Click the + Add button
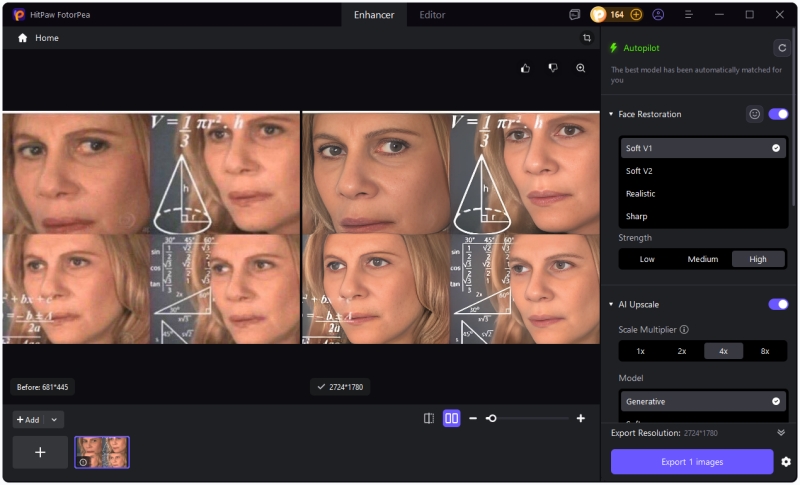This screenshot has height=485, width=800. (x=28, y=420)
